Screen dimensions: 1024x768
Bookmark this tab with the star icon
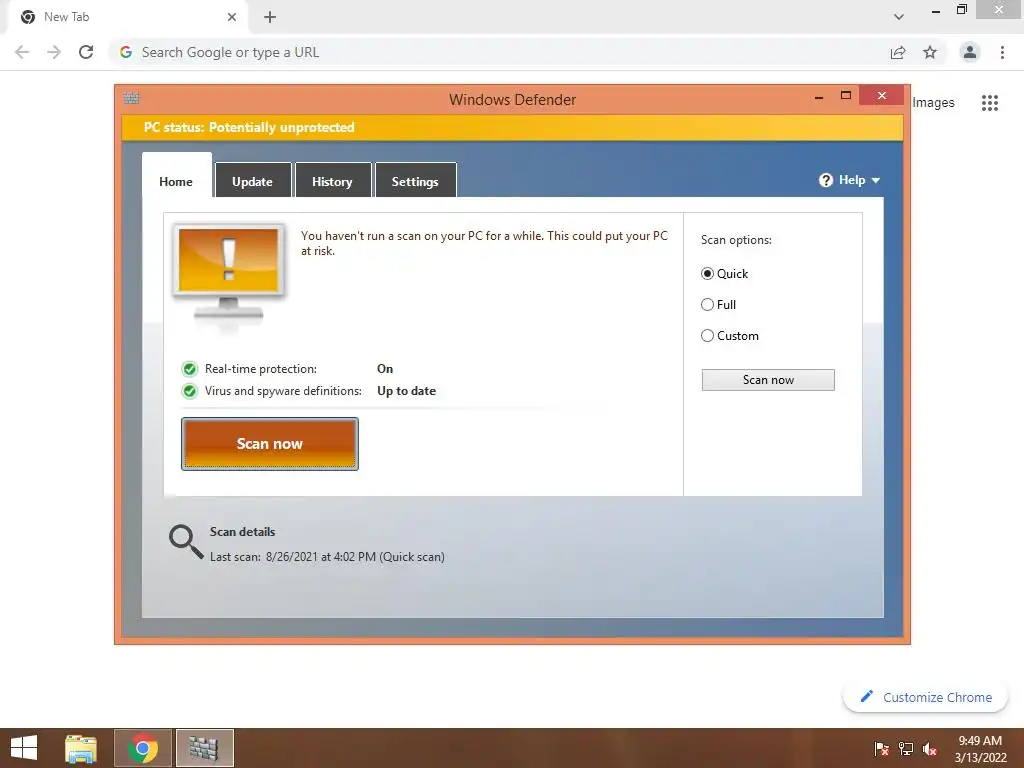point(930,52)
